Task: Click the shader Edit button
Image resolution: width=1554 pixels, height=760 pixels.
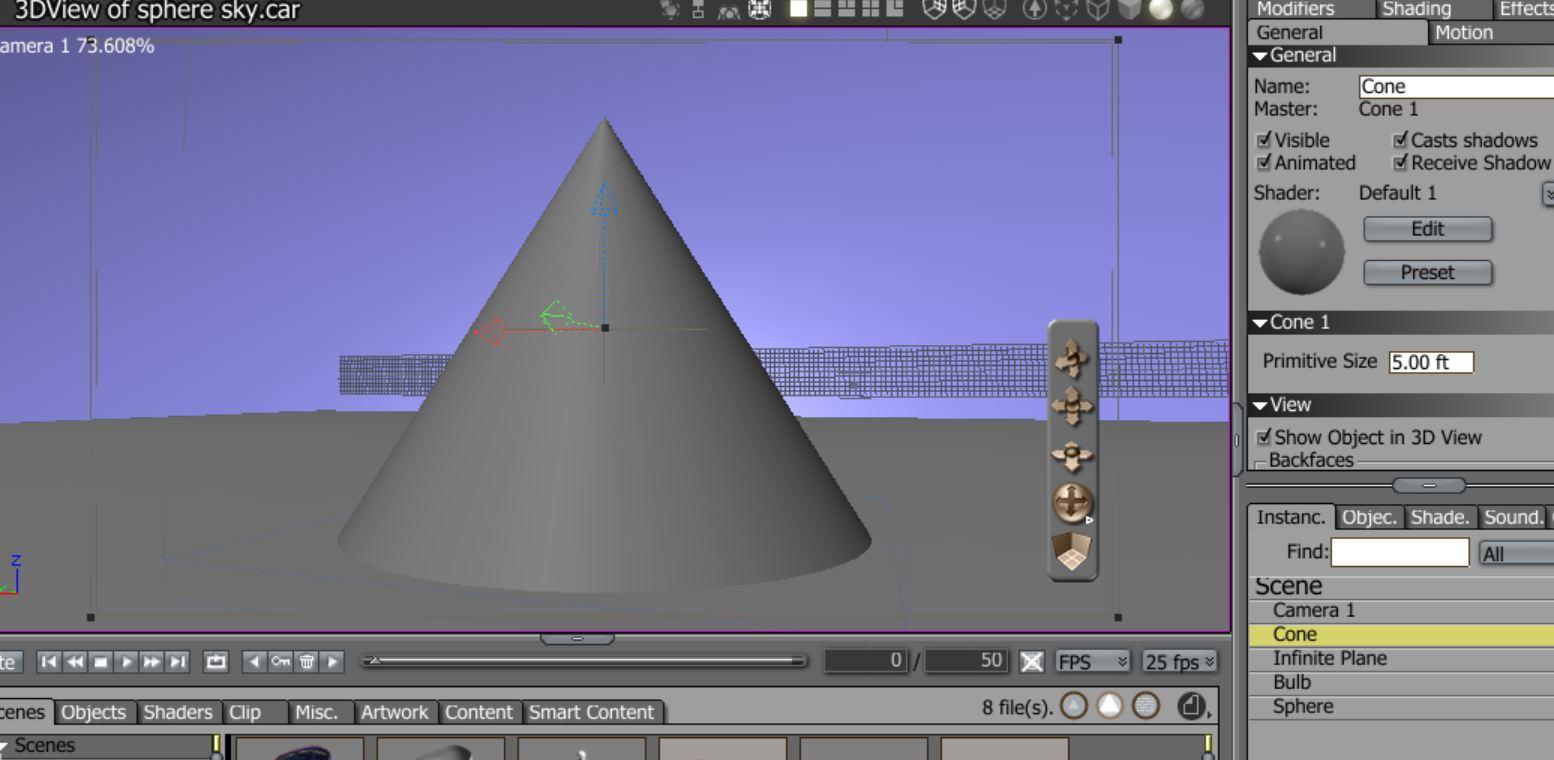Action: (1427, 229)
